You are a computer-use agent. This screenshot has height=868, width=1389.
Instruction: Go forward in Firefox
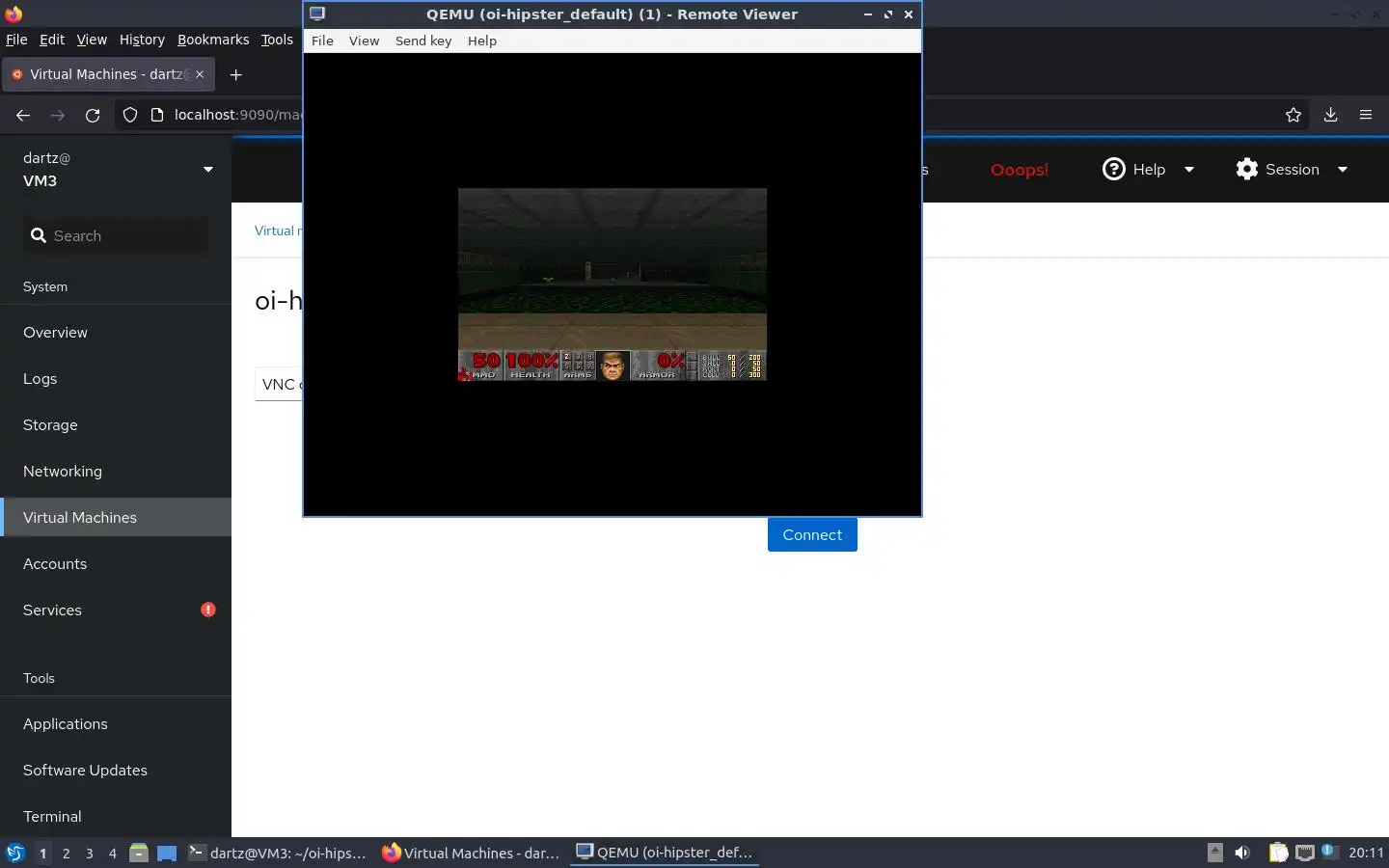(58, 115)
